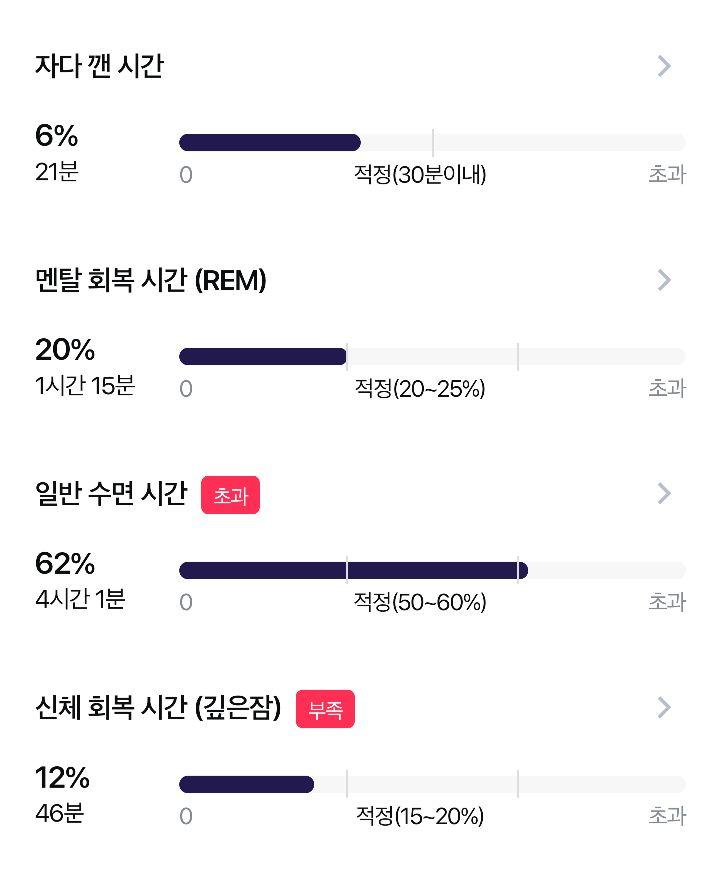Tap the 적정(15~20%) range label
720x881 pixels.
coord(420,816)
